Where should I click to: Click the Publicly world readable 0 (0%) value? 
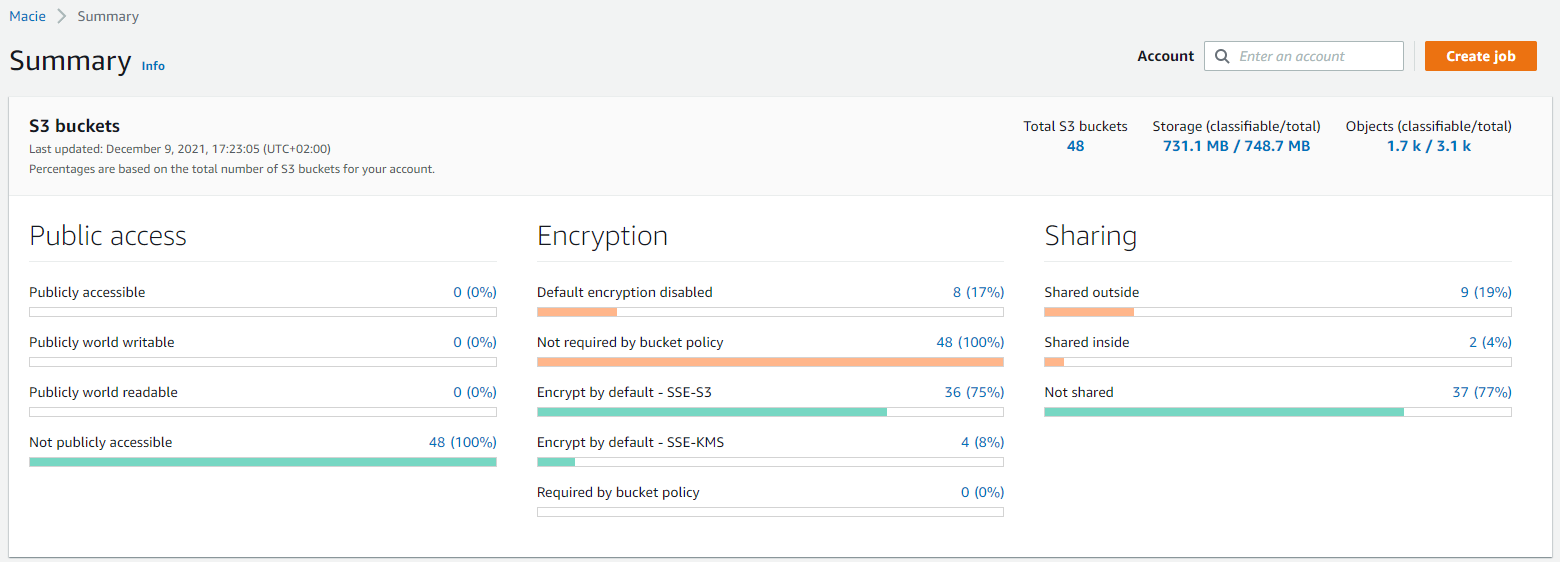click(x=475, y=392)
